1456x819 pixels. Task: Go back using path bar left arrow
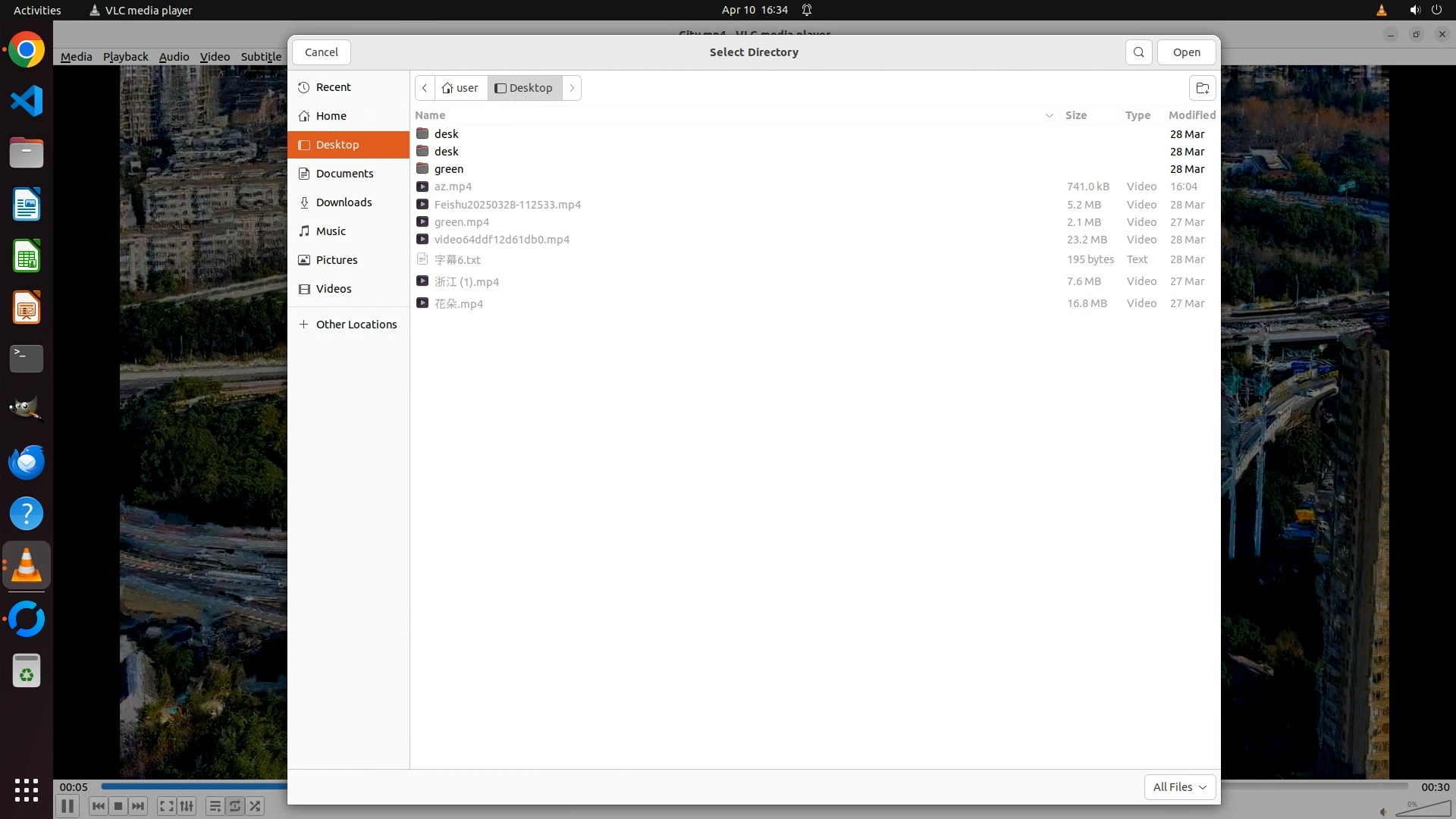coord(425,88)
